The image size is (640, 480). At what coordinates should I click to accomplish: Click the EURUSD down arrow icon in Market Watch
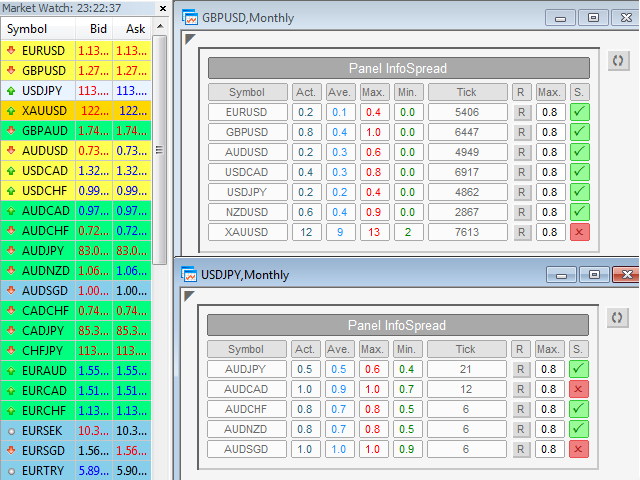click(x=10, y=50)
